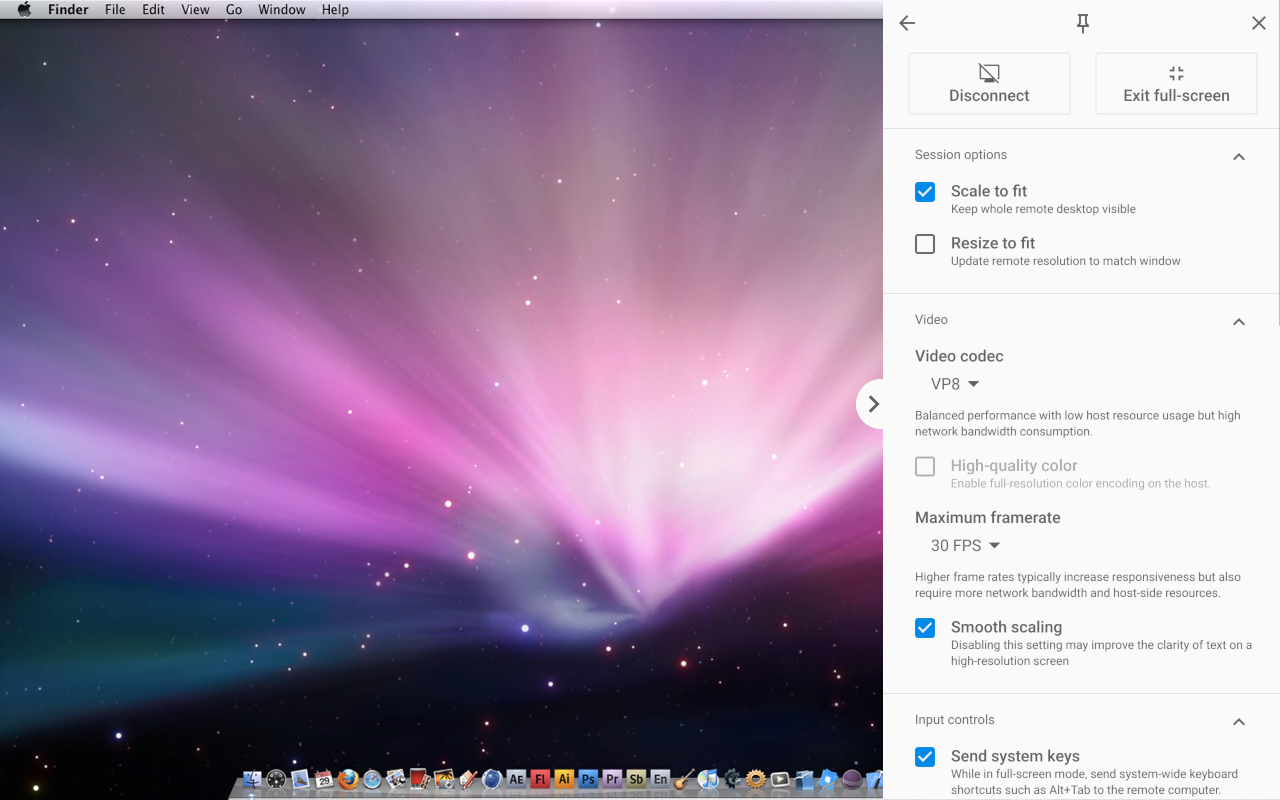
Task: Open Firefox from the Dock
Action: (x=348, y=778)
